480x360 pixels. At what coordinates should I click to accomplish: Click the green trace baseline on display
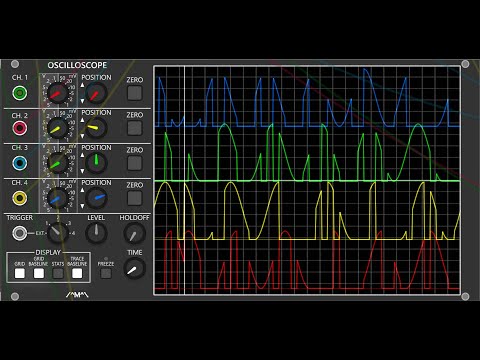point(307,181)
